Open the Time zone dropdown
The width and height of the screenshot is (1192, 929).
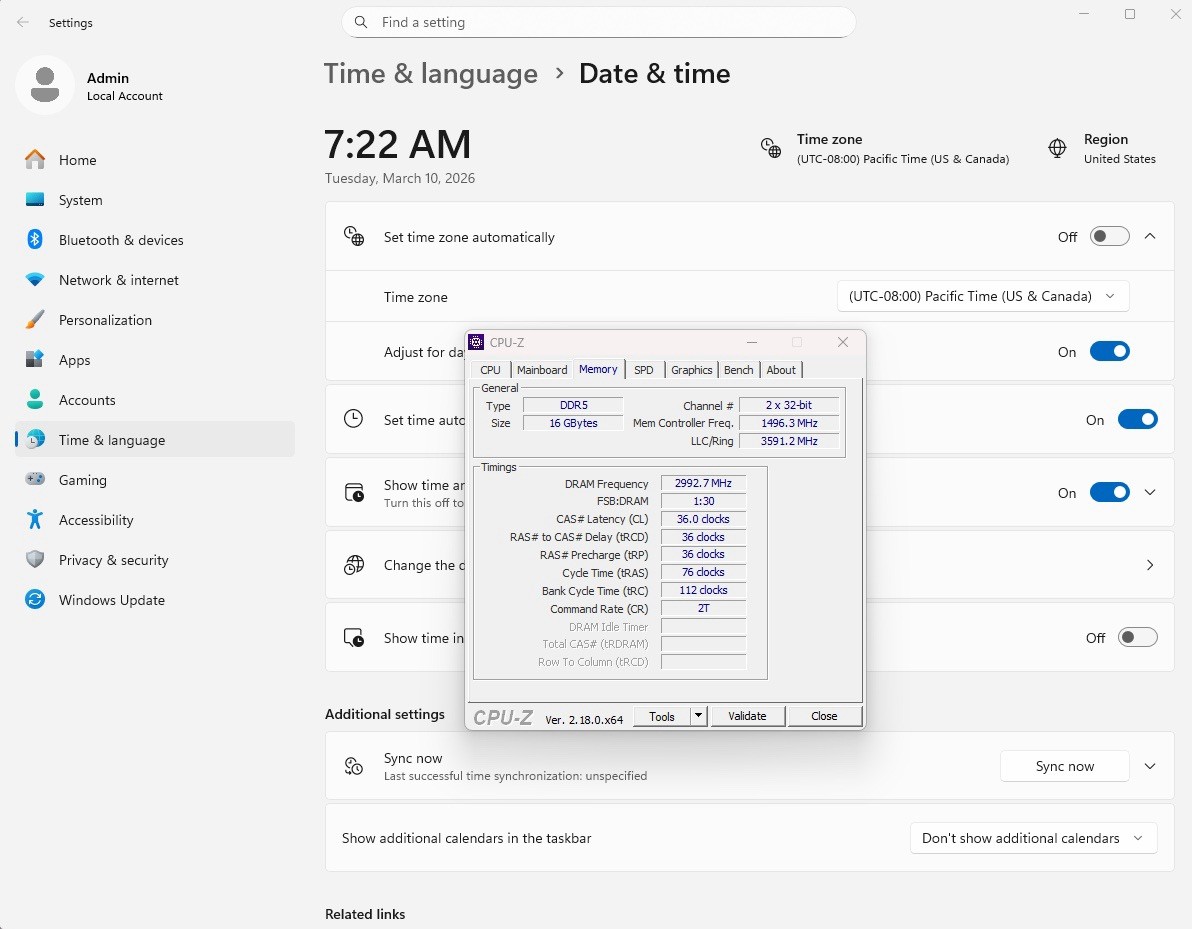[x=982, y=297]
